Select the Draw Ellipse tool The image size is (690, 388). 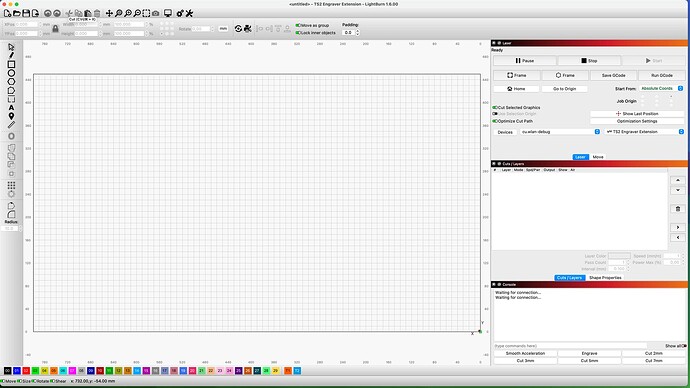[x=11, y=73]
